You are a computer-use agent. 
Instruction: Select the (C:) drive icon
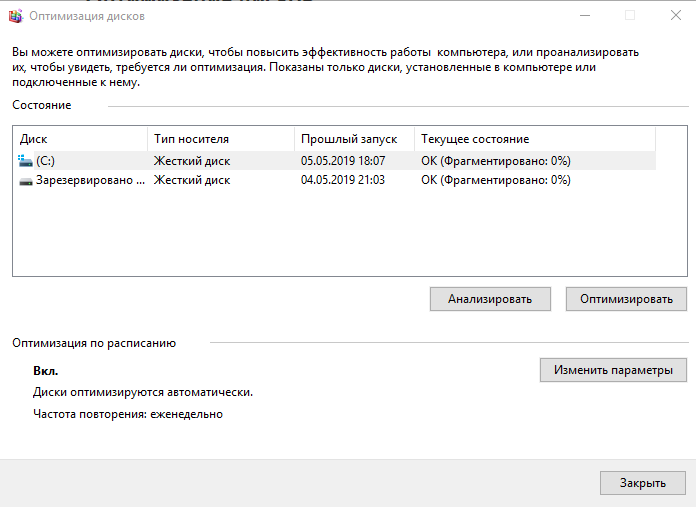pyautogui.click(x=25, y=161)
